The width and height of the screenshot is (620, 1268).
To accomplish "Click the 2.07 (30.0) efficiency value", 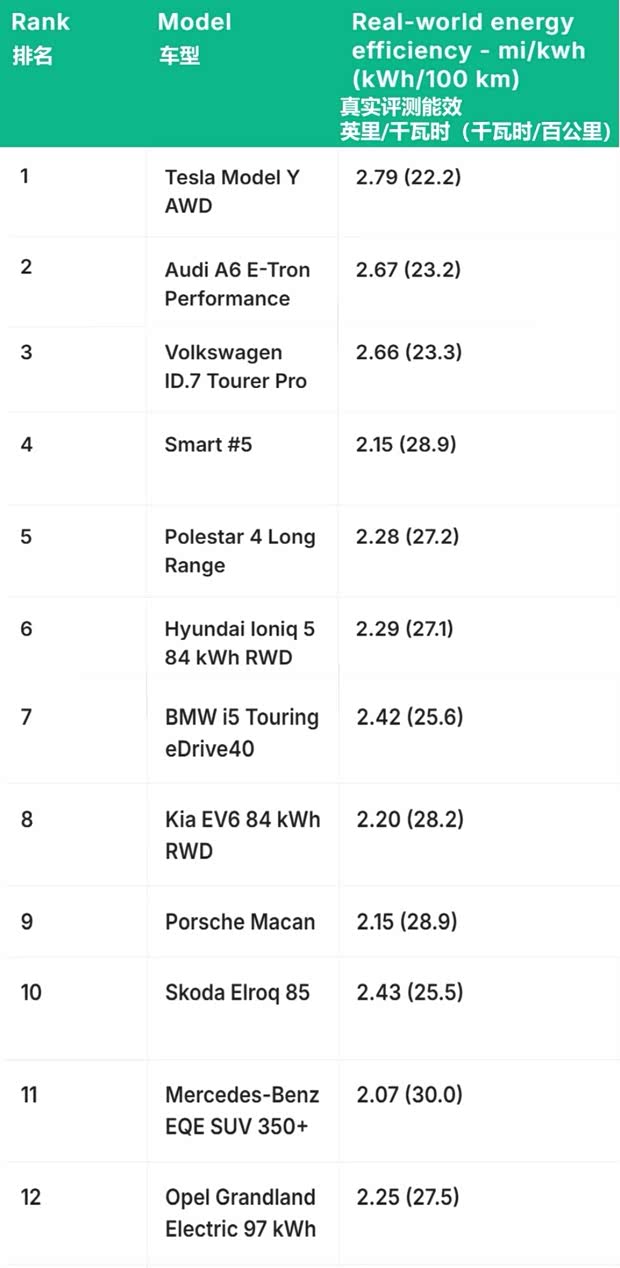I will (409, 1095).
